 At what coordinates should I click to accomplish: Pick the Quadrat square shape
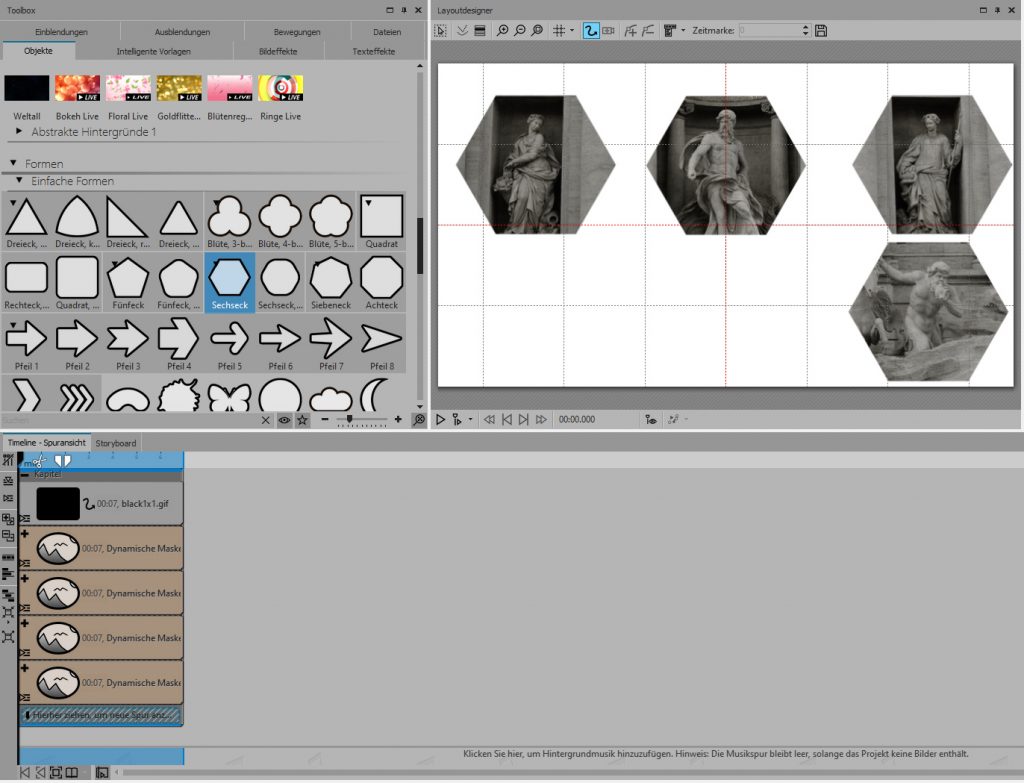pos(381,216)
